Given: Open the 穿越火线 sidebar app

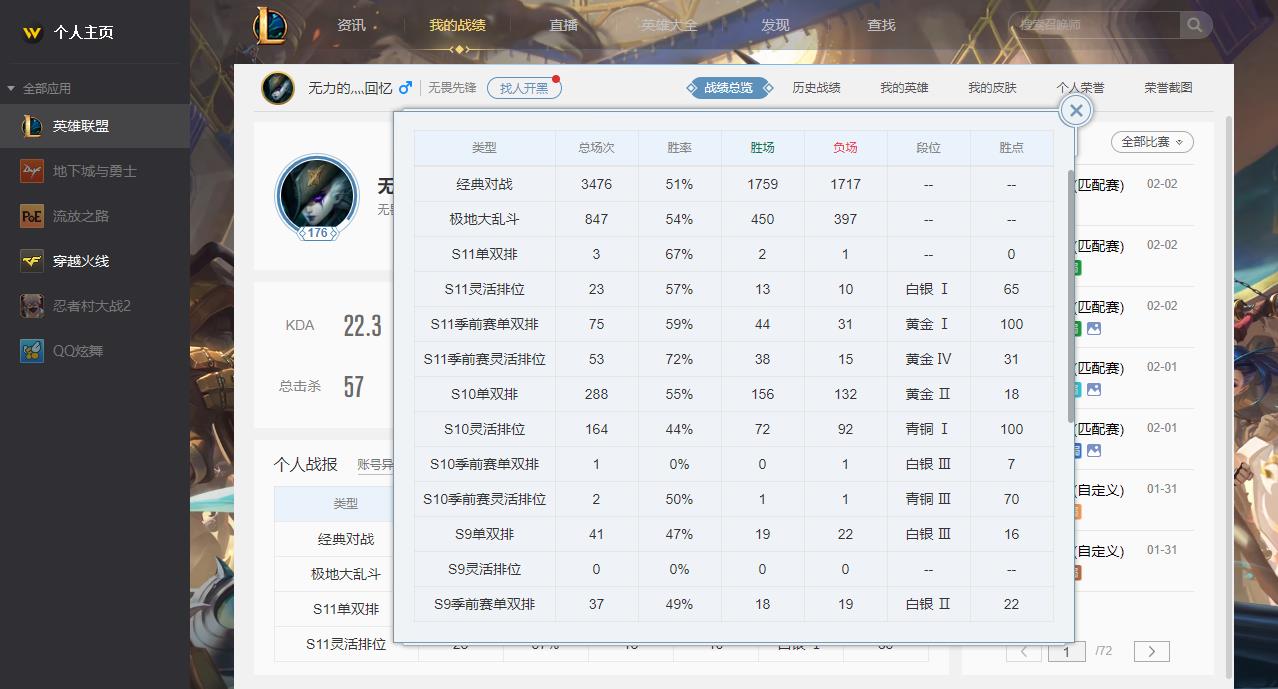Looking at the screenshot, I should (94, 261).
